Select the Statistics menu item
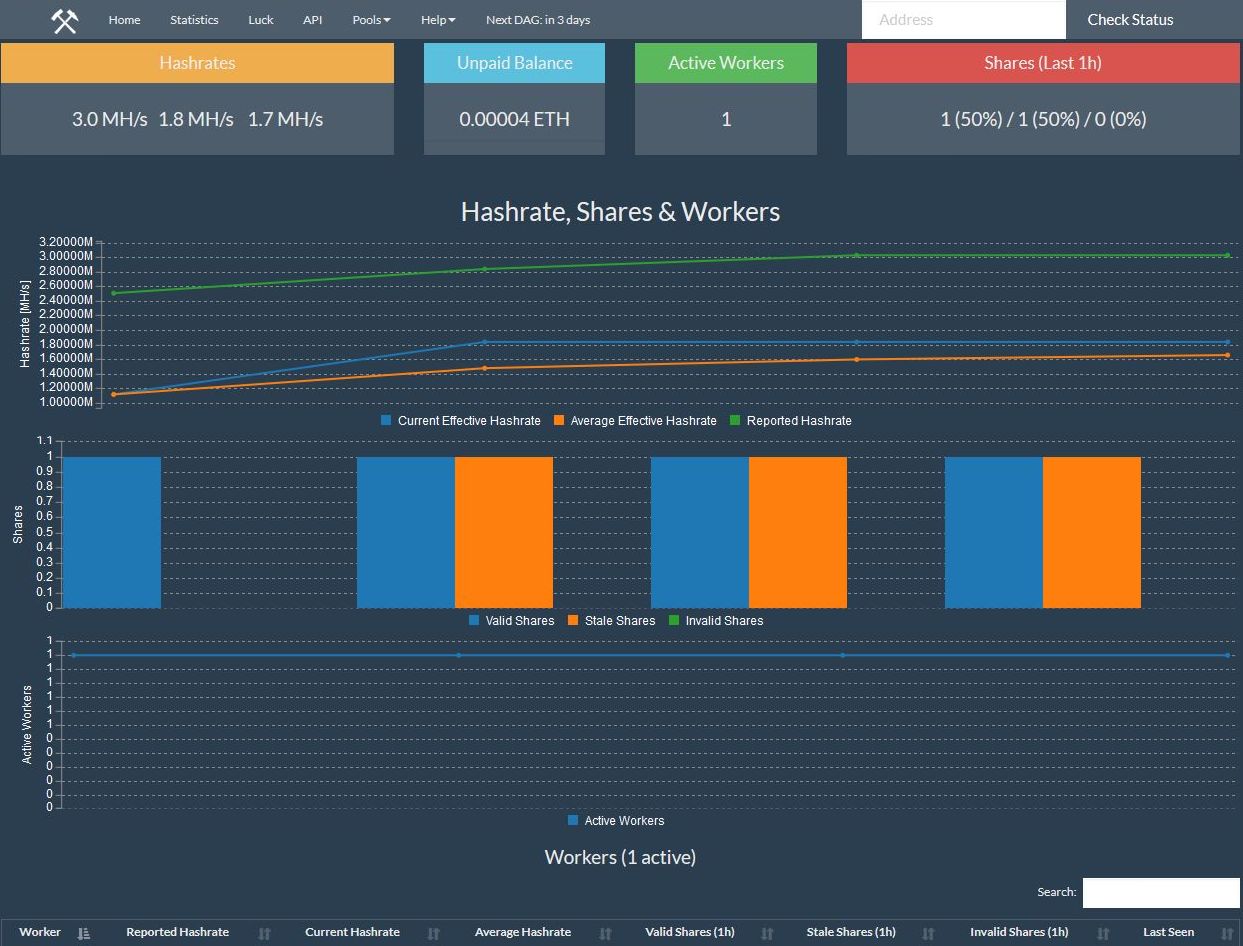The image size is (1243, 946). coord(193,19)
